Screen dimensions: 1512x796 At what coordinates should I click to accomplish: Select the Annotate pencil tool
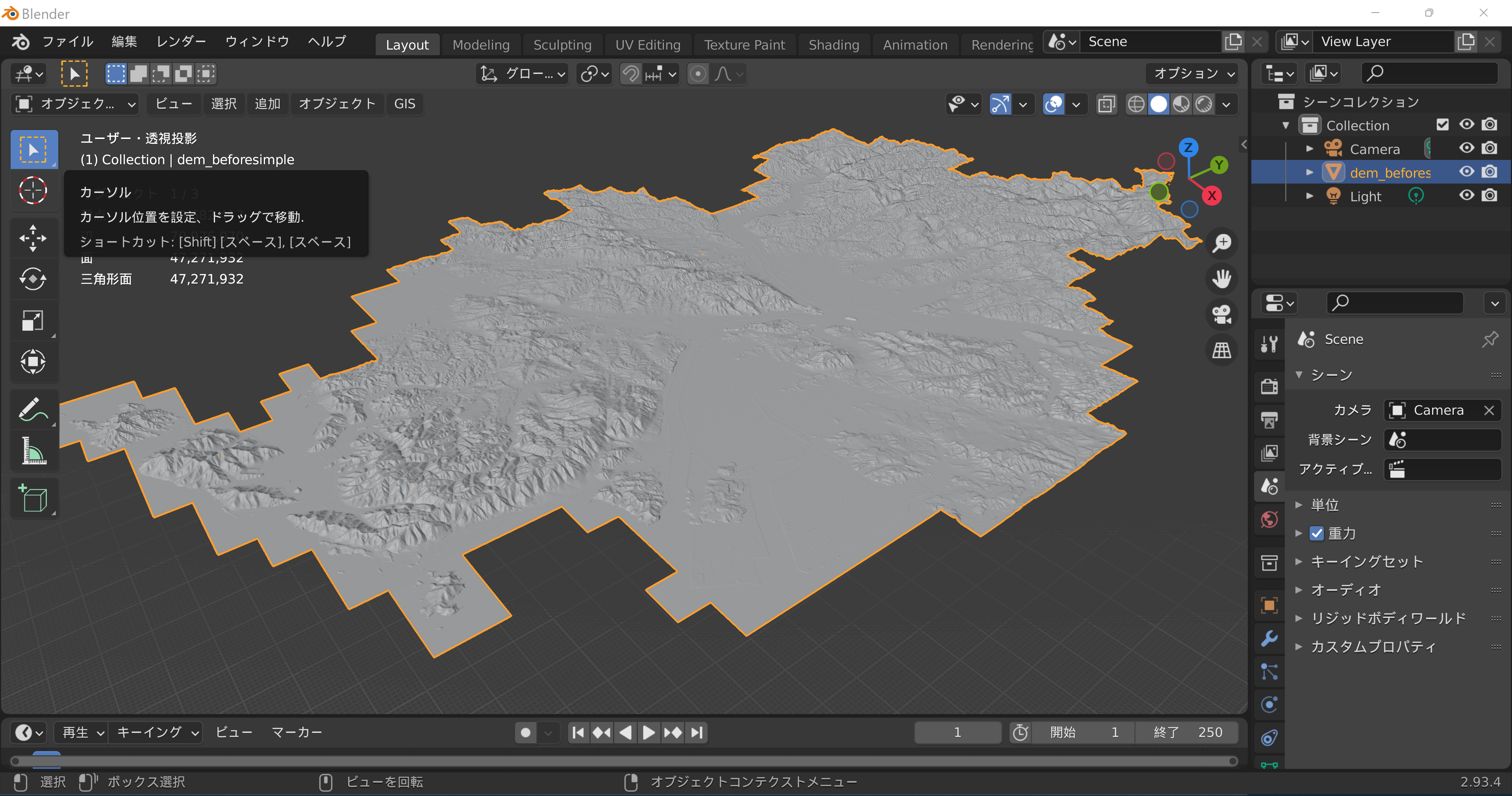pos(33,410)
